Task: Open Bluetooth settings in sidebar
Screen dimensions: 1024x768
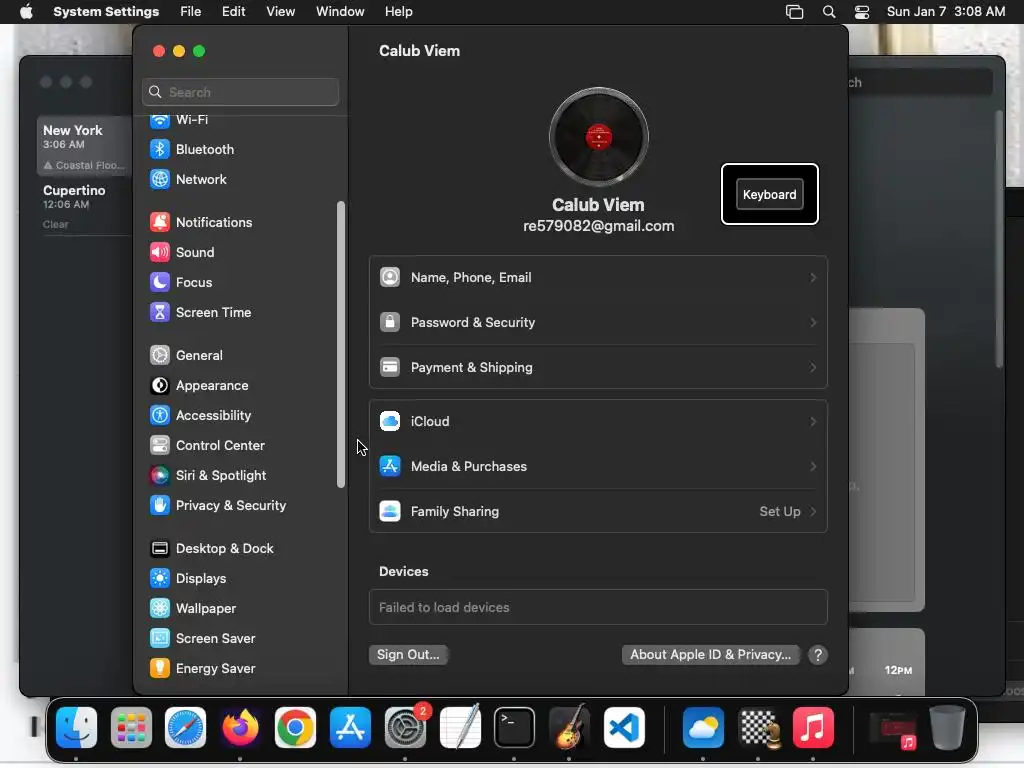Action: click(192, 150)
